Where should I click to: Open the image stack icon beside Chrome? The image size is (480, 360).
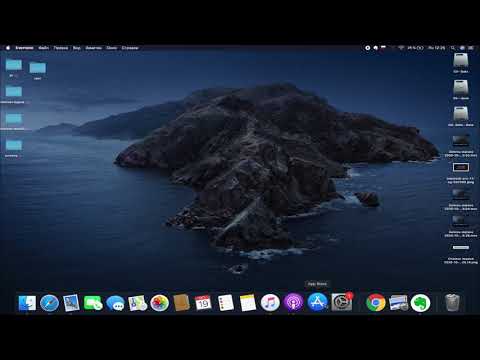pos(398,303)
